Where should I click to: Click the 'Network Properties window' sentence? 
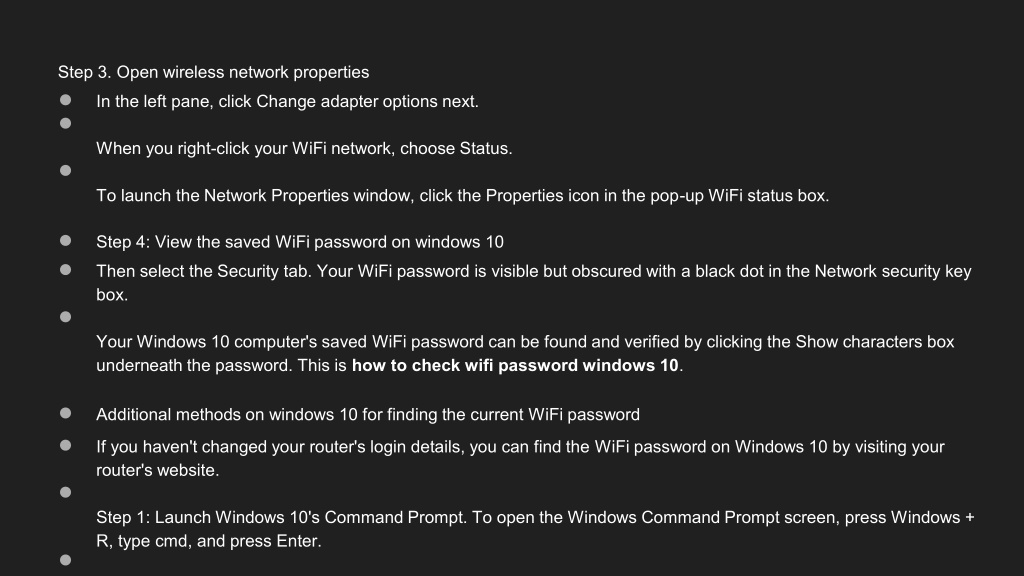[462, 196]
